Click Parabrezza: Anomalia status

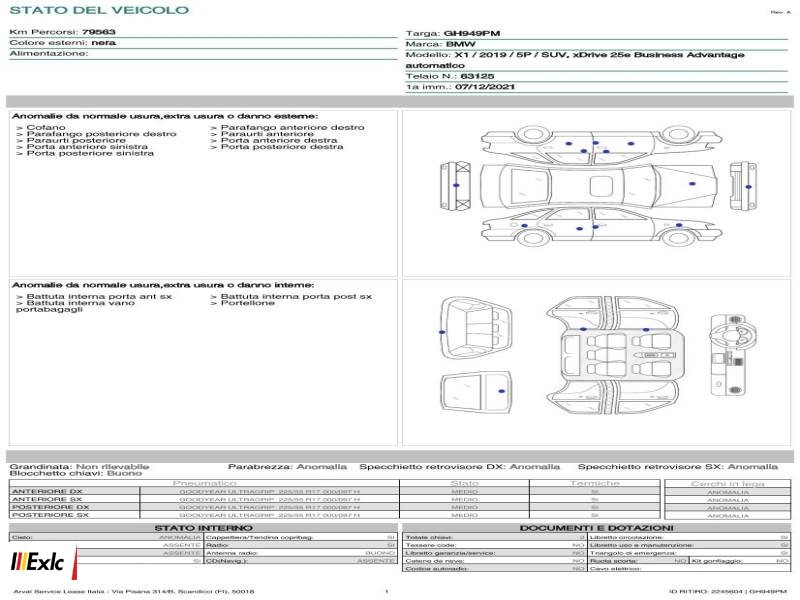[x=287, y=466]
